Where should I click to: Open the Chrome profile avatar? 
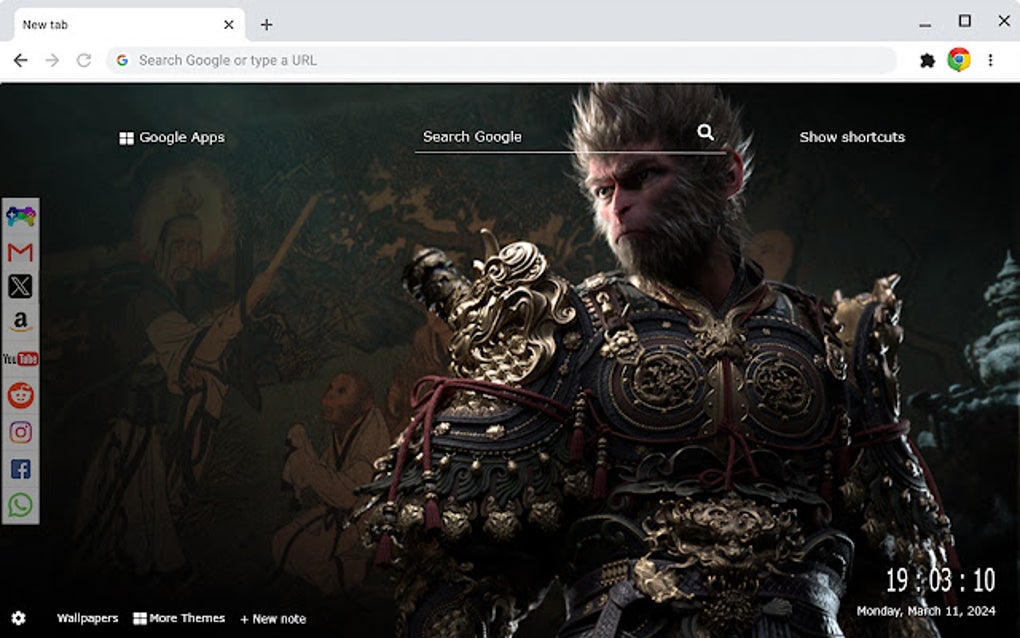[x=959, y=60]
